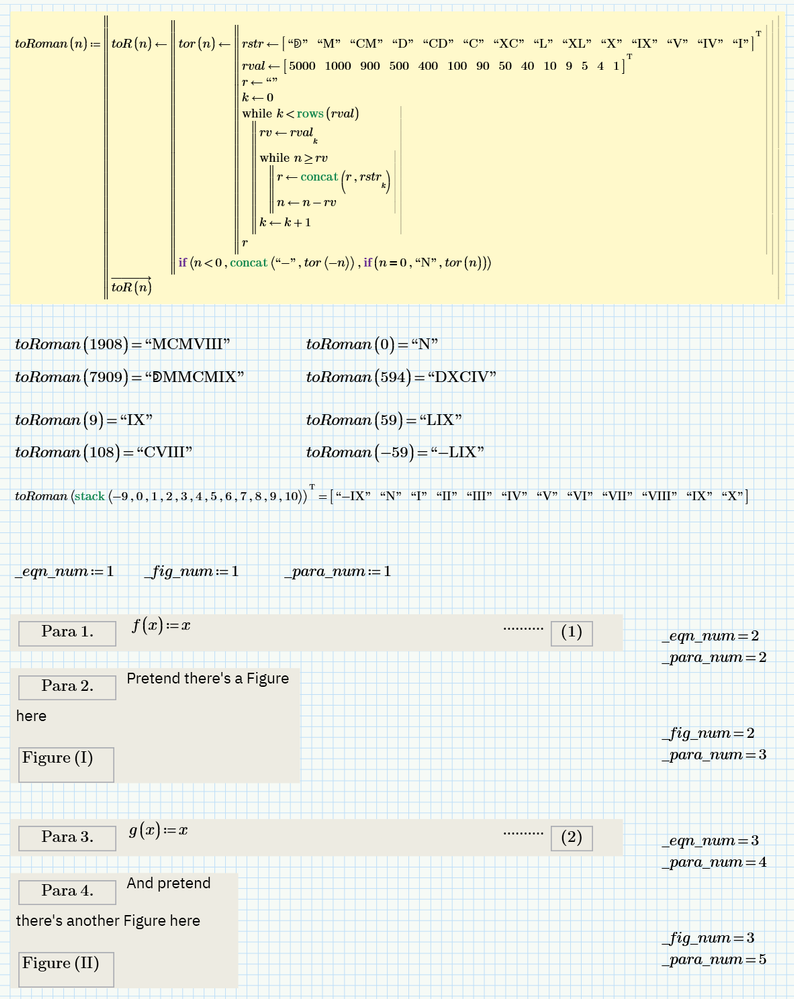Click the "Pretend there's a Figure" text
This screenshot has height=999, width=794.
coord(207,679)
